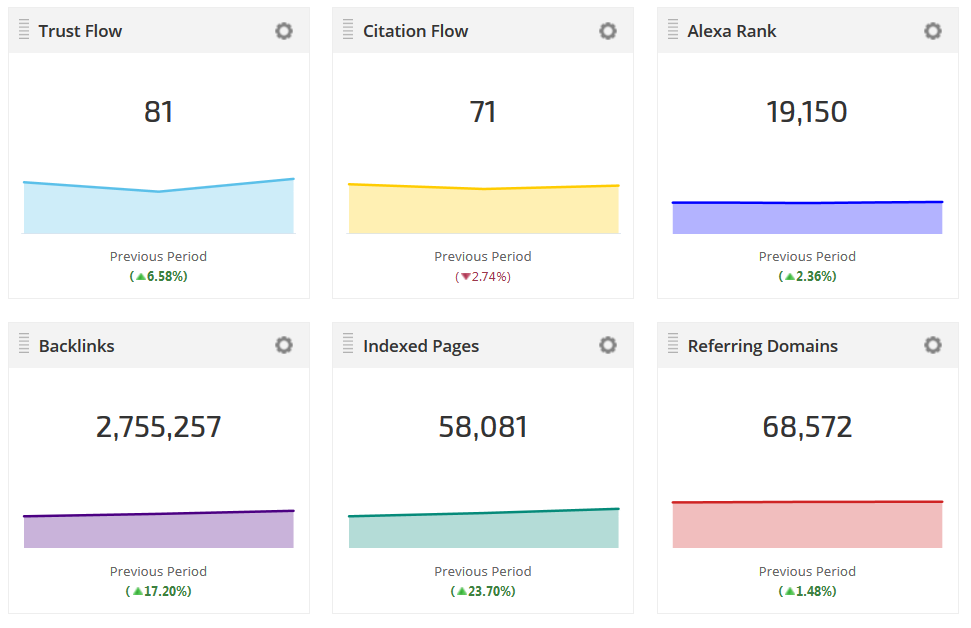
Task: Grab the Trust Flow drag handle
Action: tap(24, 30)
